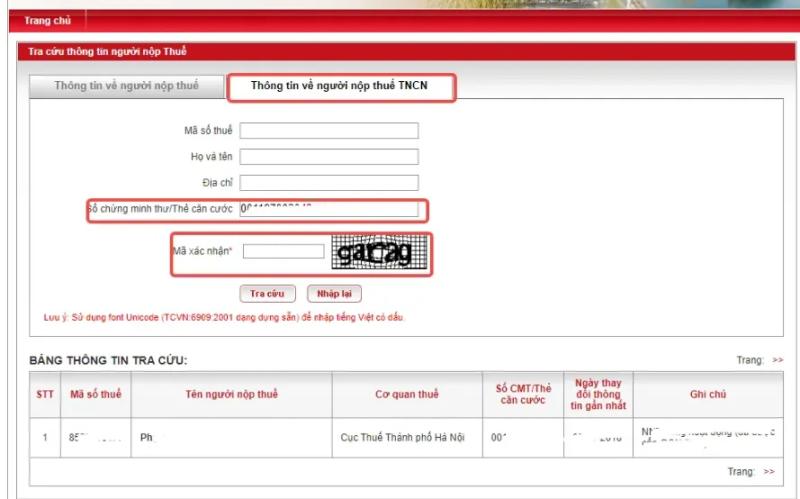Click into the Địa chỉ field
The height and width of the screenshot is (499, 800).
(x=328, y=183)
